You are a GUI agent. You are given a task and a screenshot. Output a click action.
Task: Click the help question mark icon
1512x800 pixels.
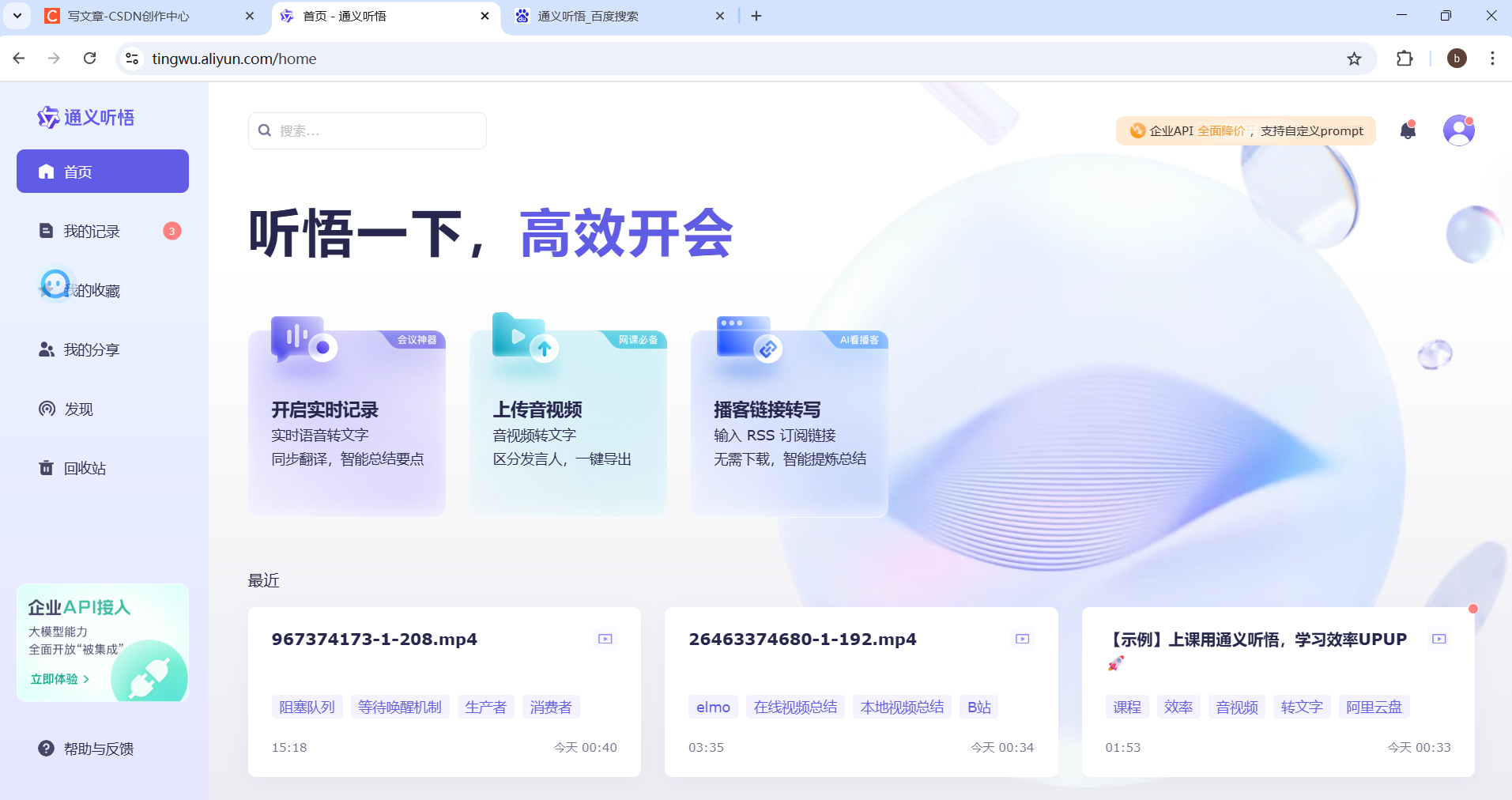(47, 749)
